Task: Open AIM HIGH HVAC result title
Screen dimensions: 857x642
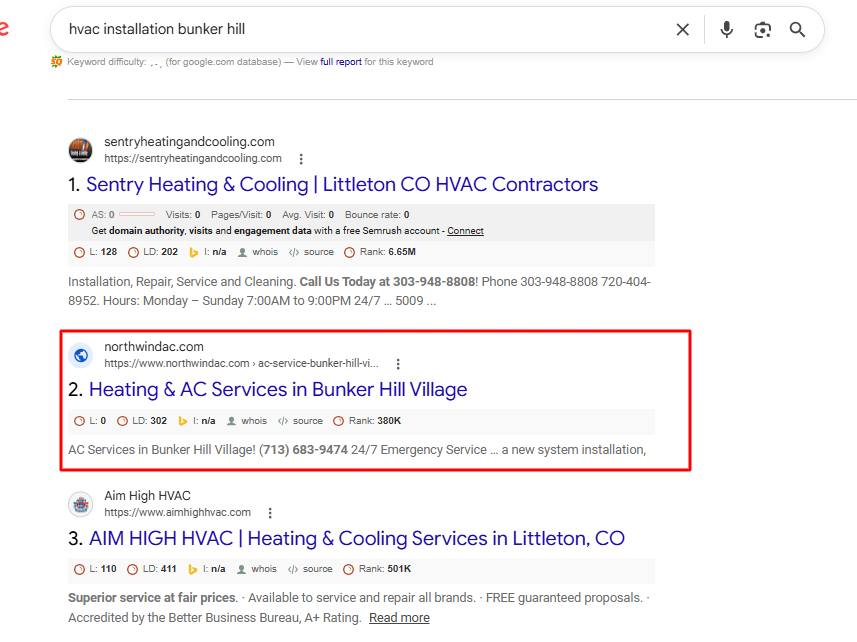Action: (357, 539)
